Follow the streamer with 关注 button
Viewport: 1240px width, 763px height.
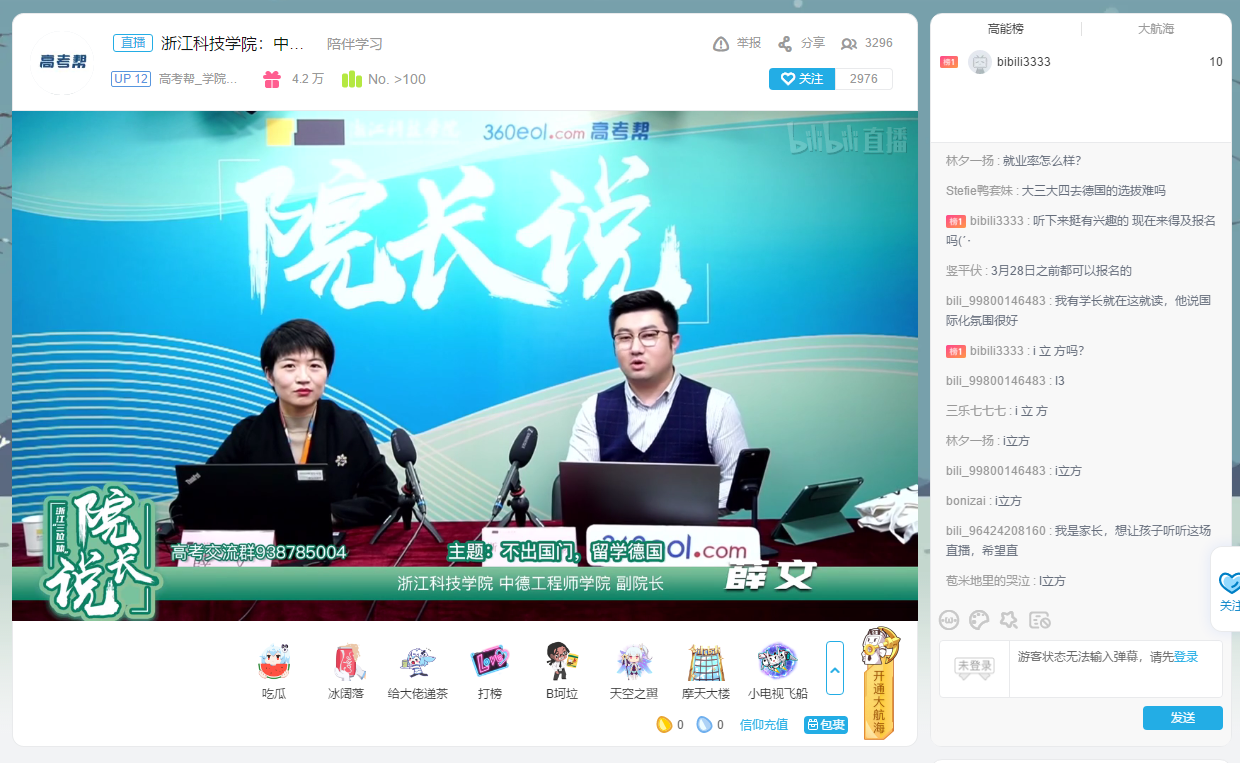pos(801,79)
